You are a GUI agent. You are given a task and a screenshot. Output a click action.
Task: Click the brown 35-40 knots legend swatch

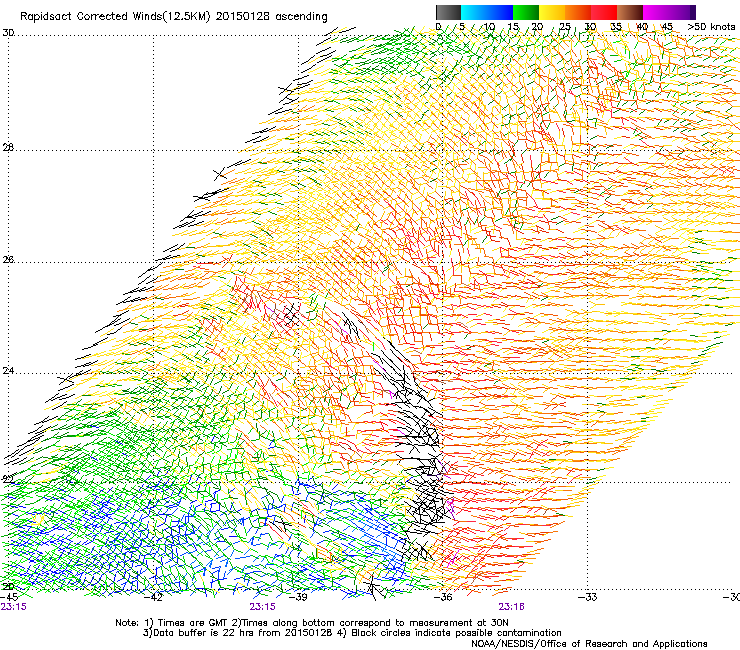point(630,12)
